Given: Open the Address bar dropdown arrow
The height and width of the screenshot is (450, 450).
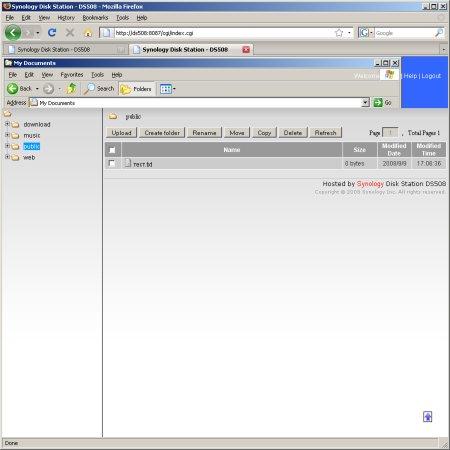Looking at the screenshot, I should pyautogui.click(x=366, y=102).
